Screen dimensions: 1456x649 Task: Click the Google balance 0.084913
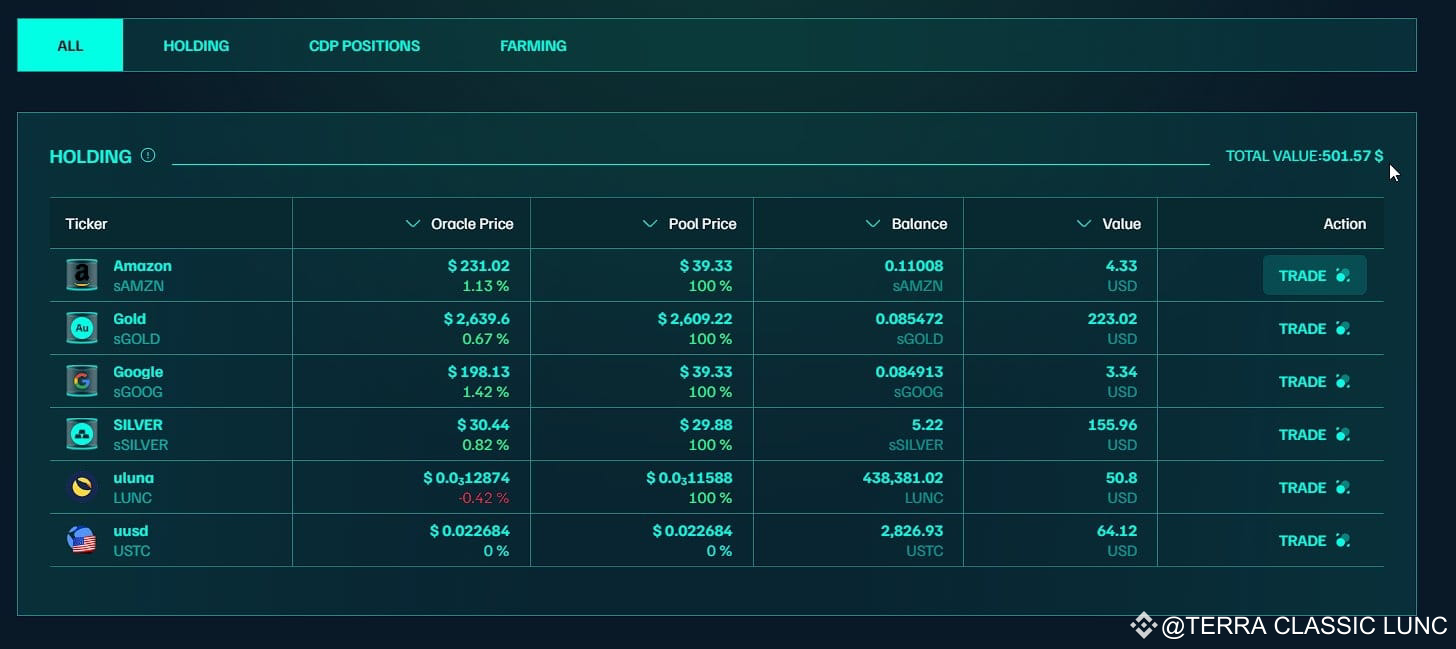pyautogui.click(x=909, y=372)
